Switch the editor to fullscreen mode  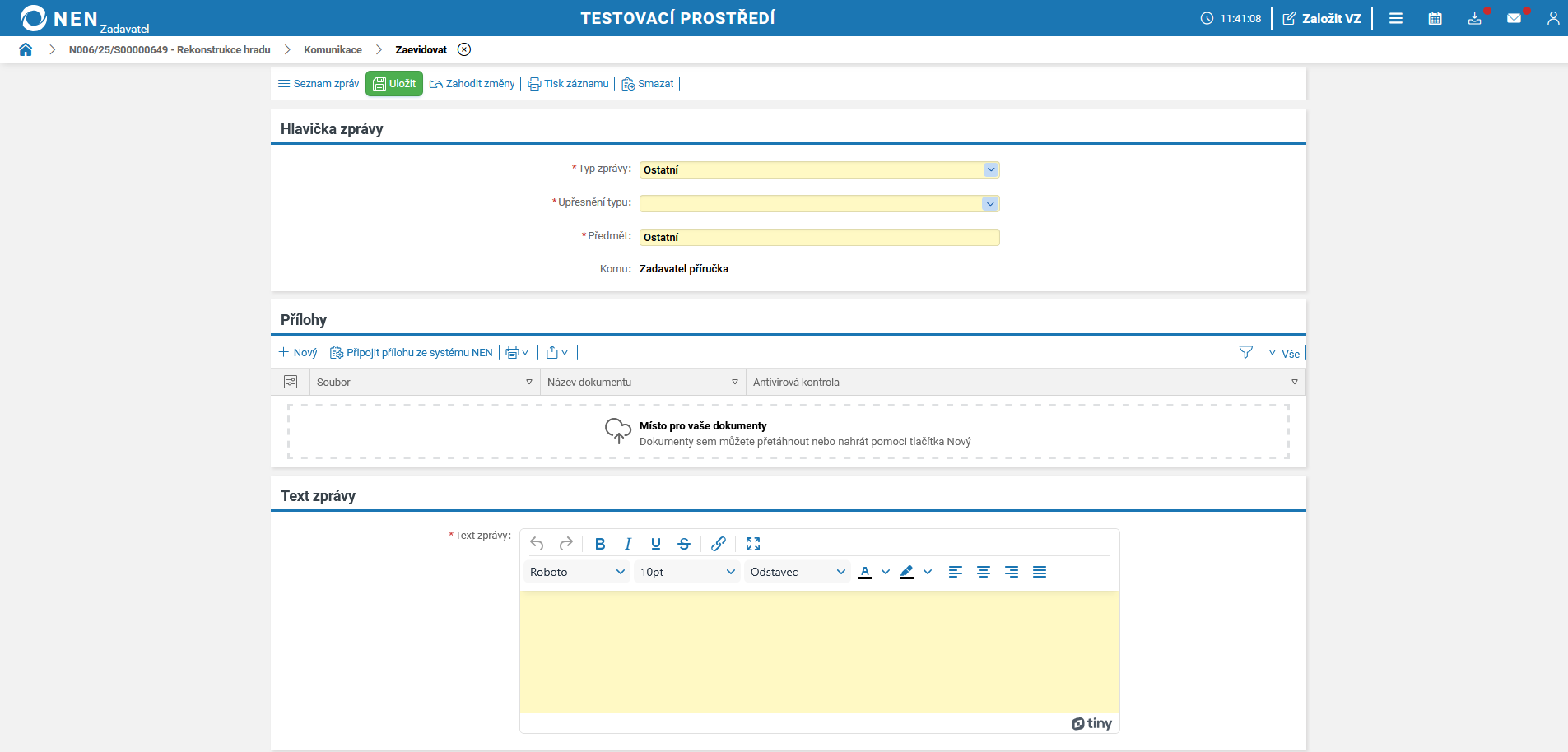point(752,544)
